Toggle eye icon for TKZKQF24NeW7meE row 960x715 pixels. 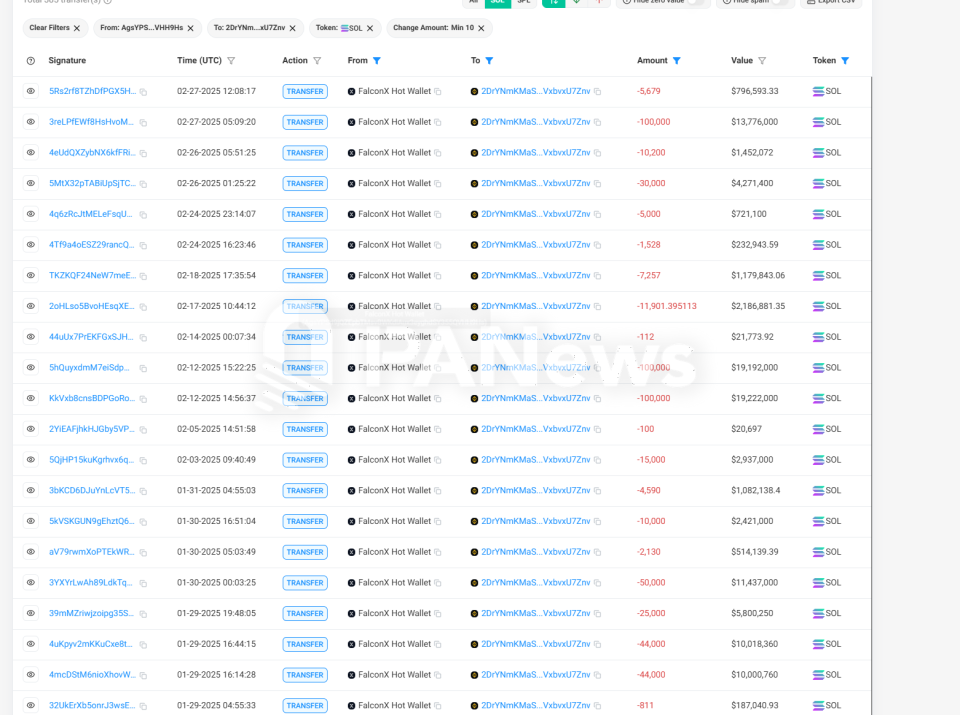[x=31, y=275]
